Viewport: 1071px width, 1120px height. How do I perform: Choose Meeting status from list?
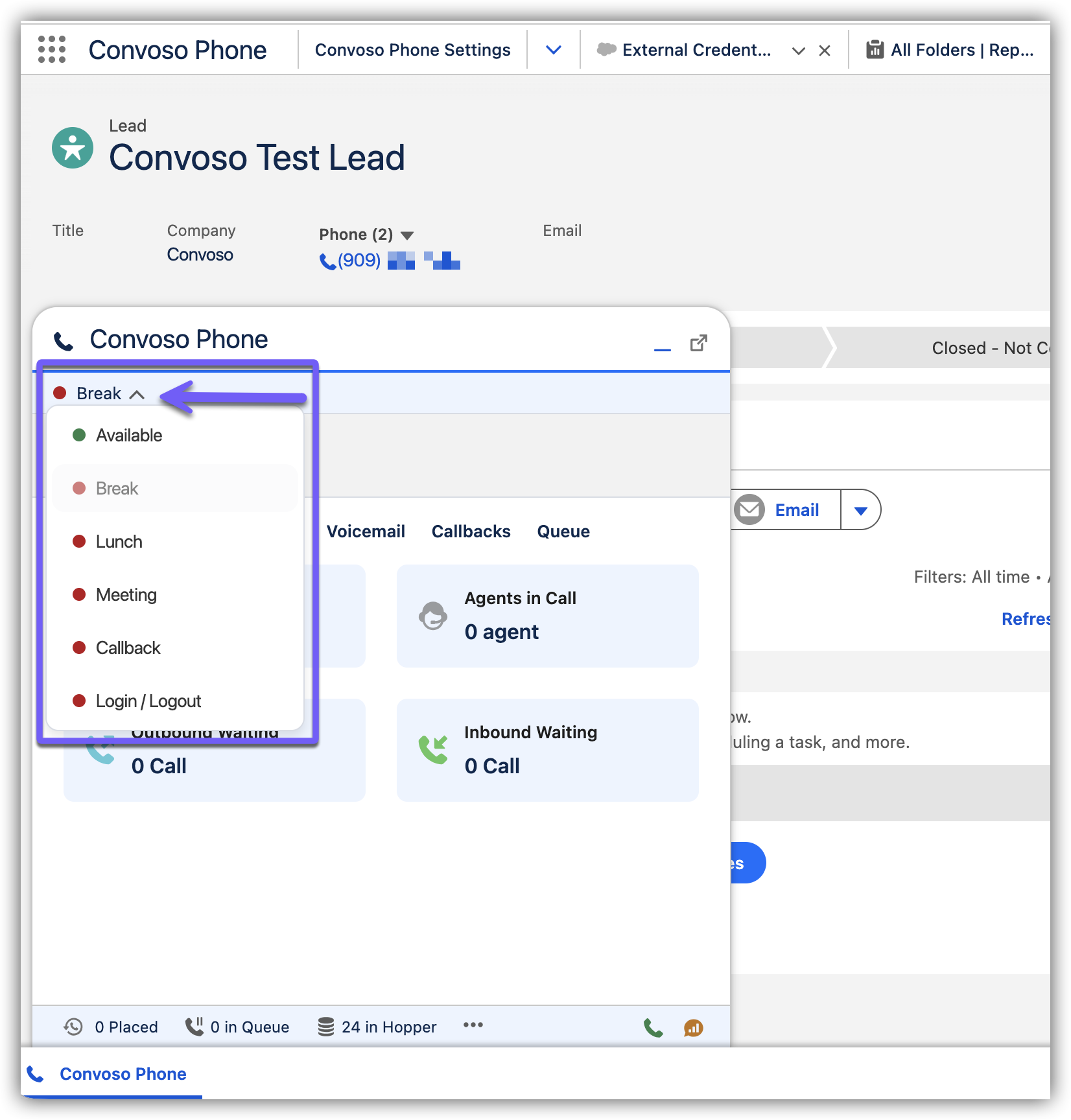[x=126, y=595]
